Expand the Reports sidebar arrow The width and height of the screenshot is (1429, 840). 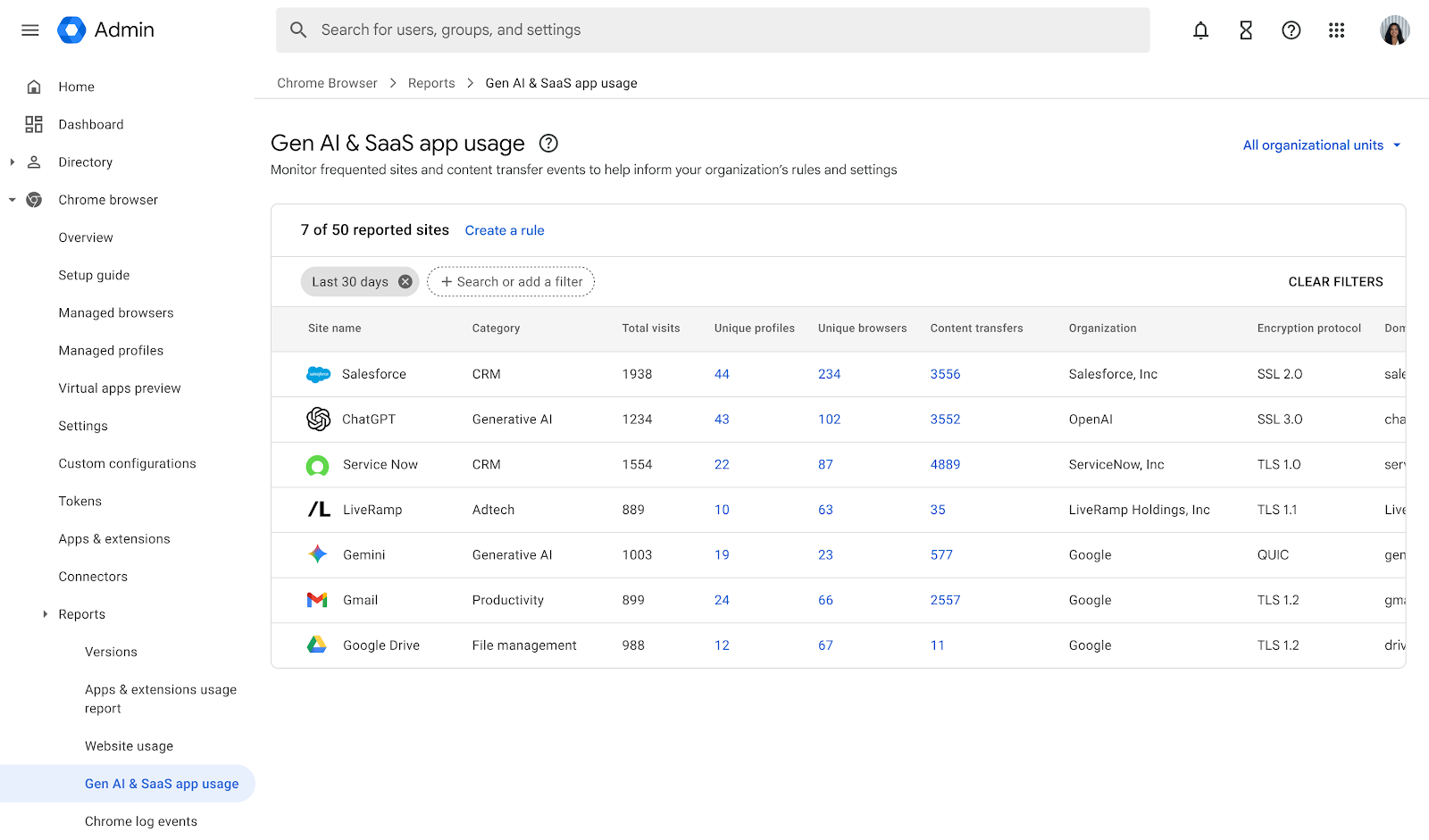46,614
